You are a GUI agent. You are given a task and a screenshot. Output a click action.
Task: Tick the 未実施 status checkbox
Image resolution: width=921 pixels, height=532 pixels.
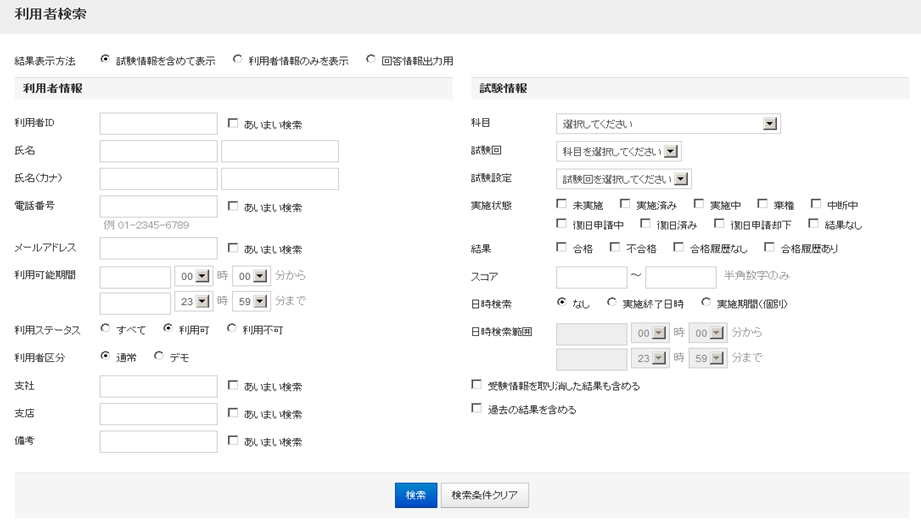click(x=561, y=204)
